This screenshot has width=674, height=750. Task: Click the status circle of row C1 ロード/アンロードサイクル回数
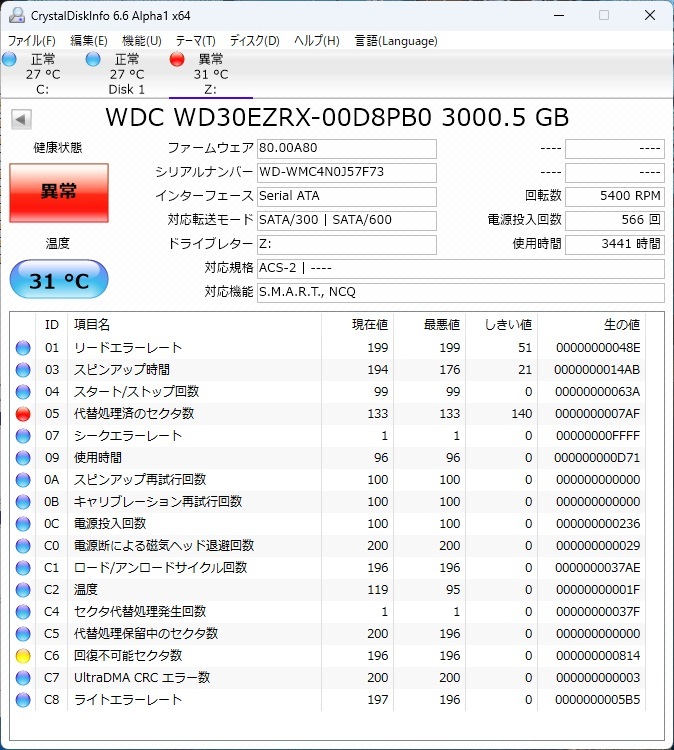(x=23, y=568)
